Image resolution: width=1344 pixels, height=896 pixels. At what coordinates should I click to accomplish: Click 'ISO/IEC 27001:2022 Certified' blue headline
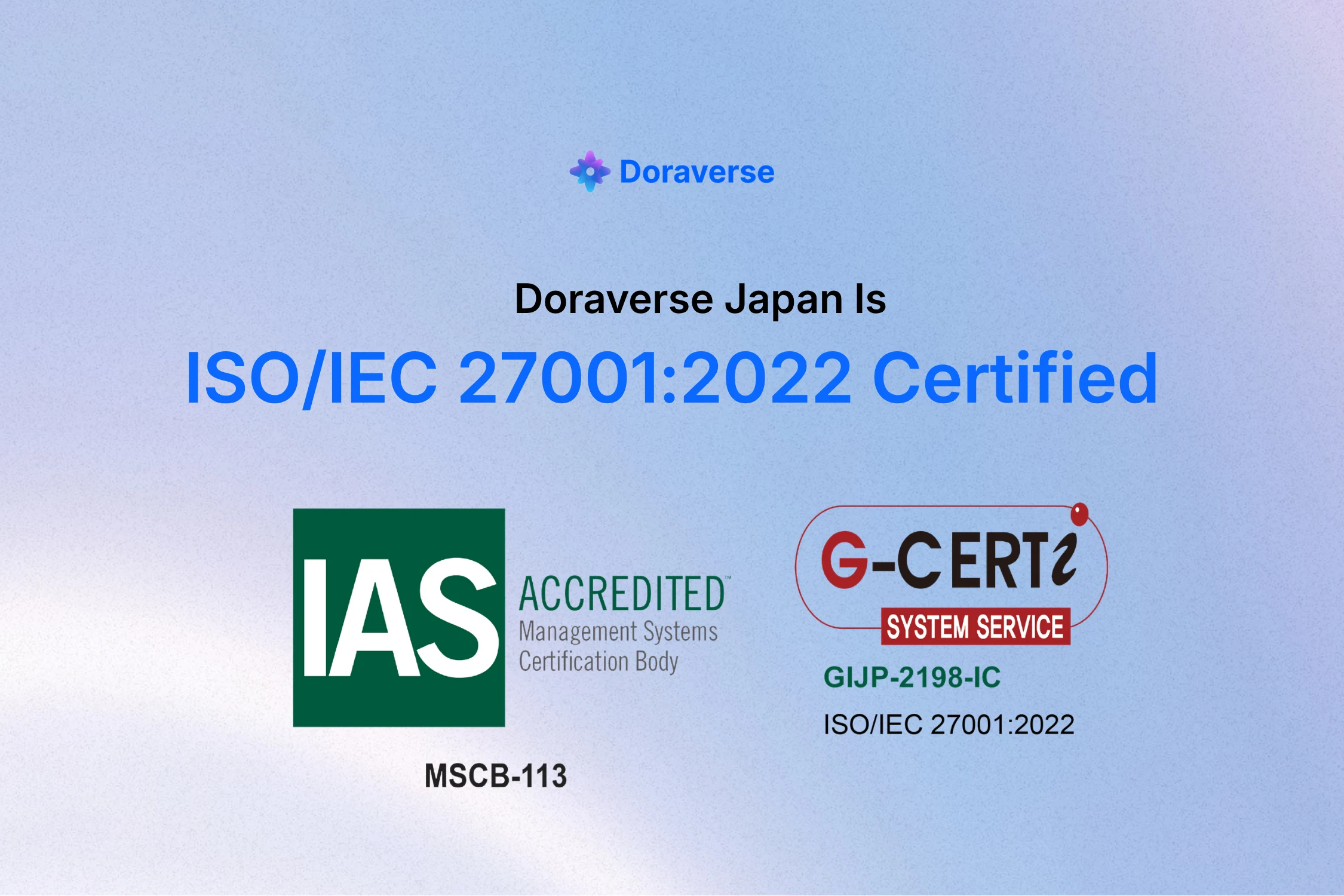(672, 378)
